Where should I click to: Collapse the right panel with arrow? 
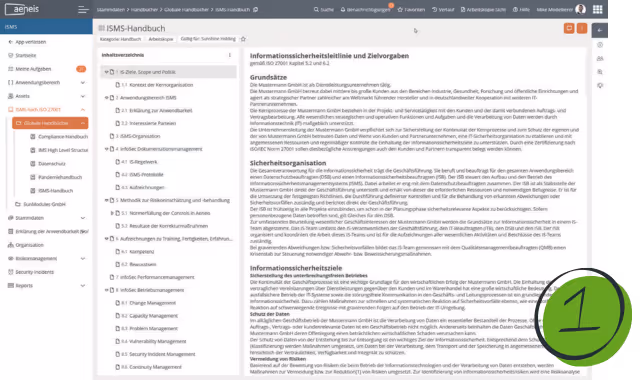click(600, 30)
